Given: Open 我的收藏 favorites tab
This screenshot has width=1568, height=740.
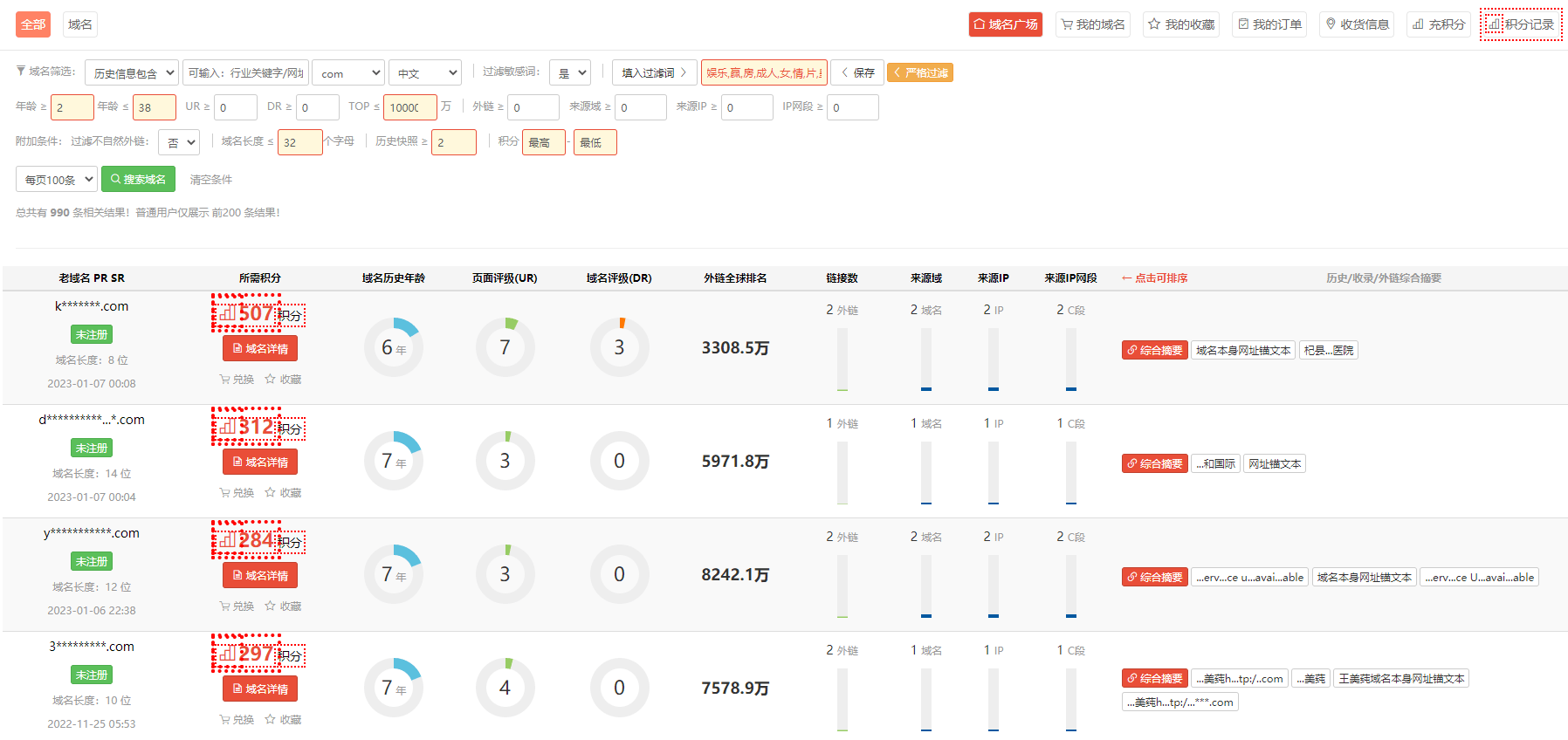Looking at the screenshot, I should [x=1181, y=24].
